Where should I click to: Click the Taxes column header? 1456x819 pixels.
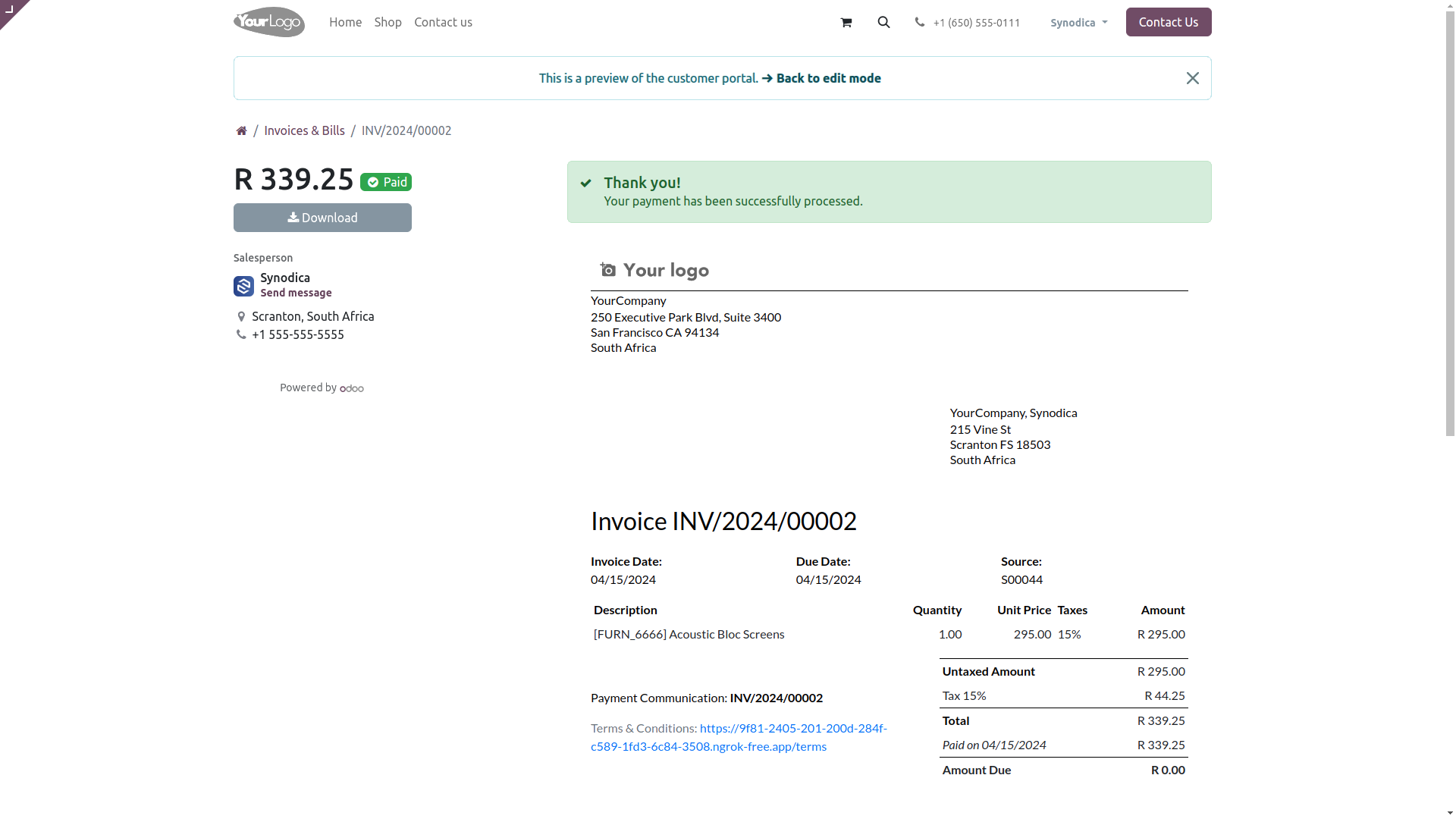(x=1072, y=610)
